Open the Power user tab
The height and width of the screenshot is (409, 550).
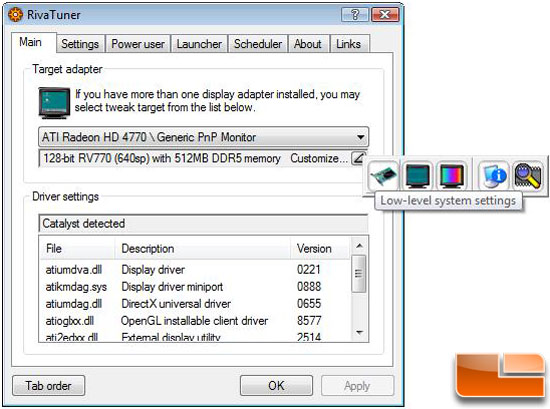(138, 44)
